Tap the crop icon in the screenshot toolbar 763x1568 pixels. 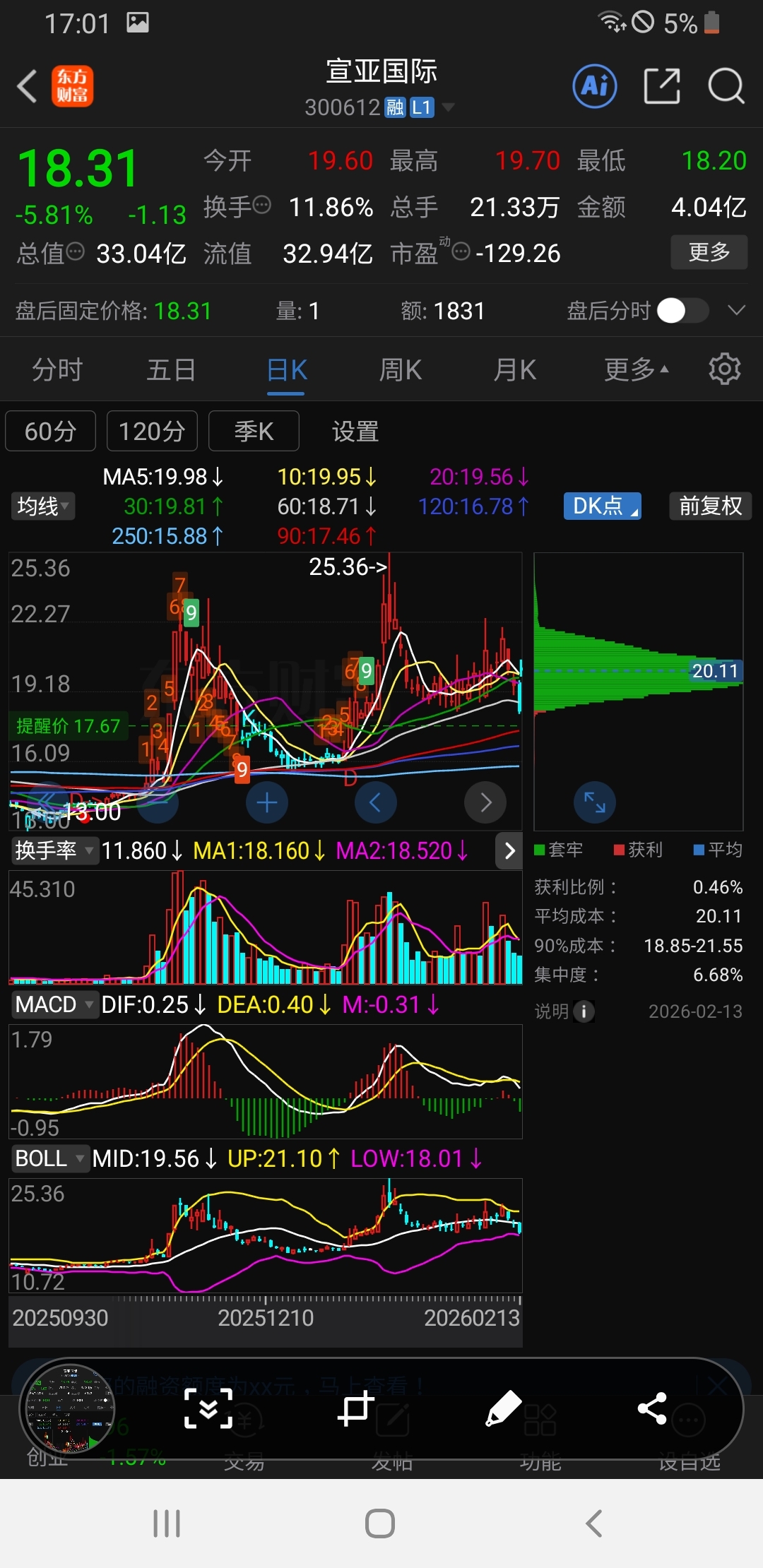click(x=355, y=1408)
